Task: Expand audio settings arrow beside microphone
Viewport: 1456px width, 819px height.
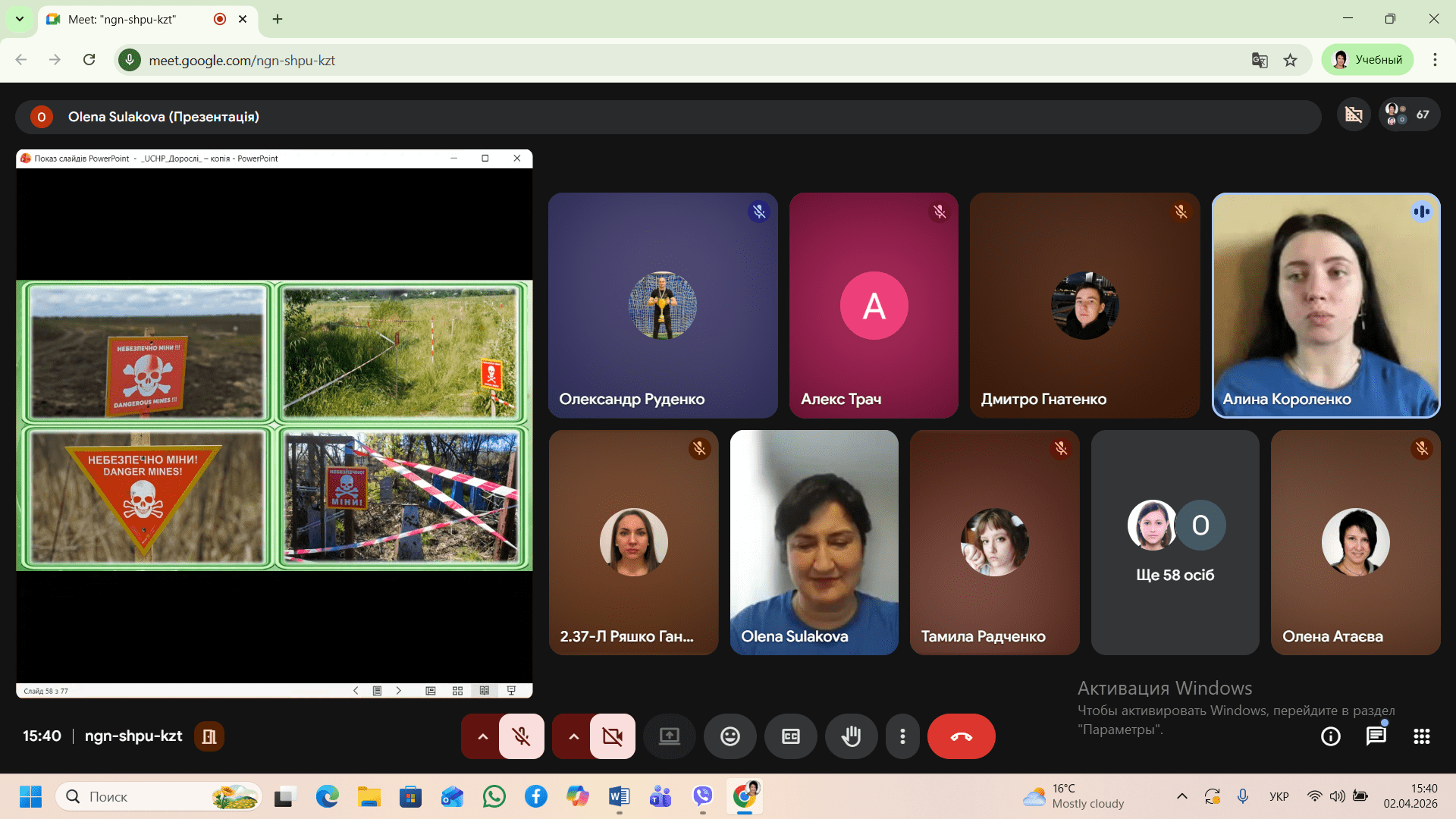Action: (482, 736)
